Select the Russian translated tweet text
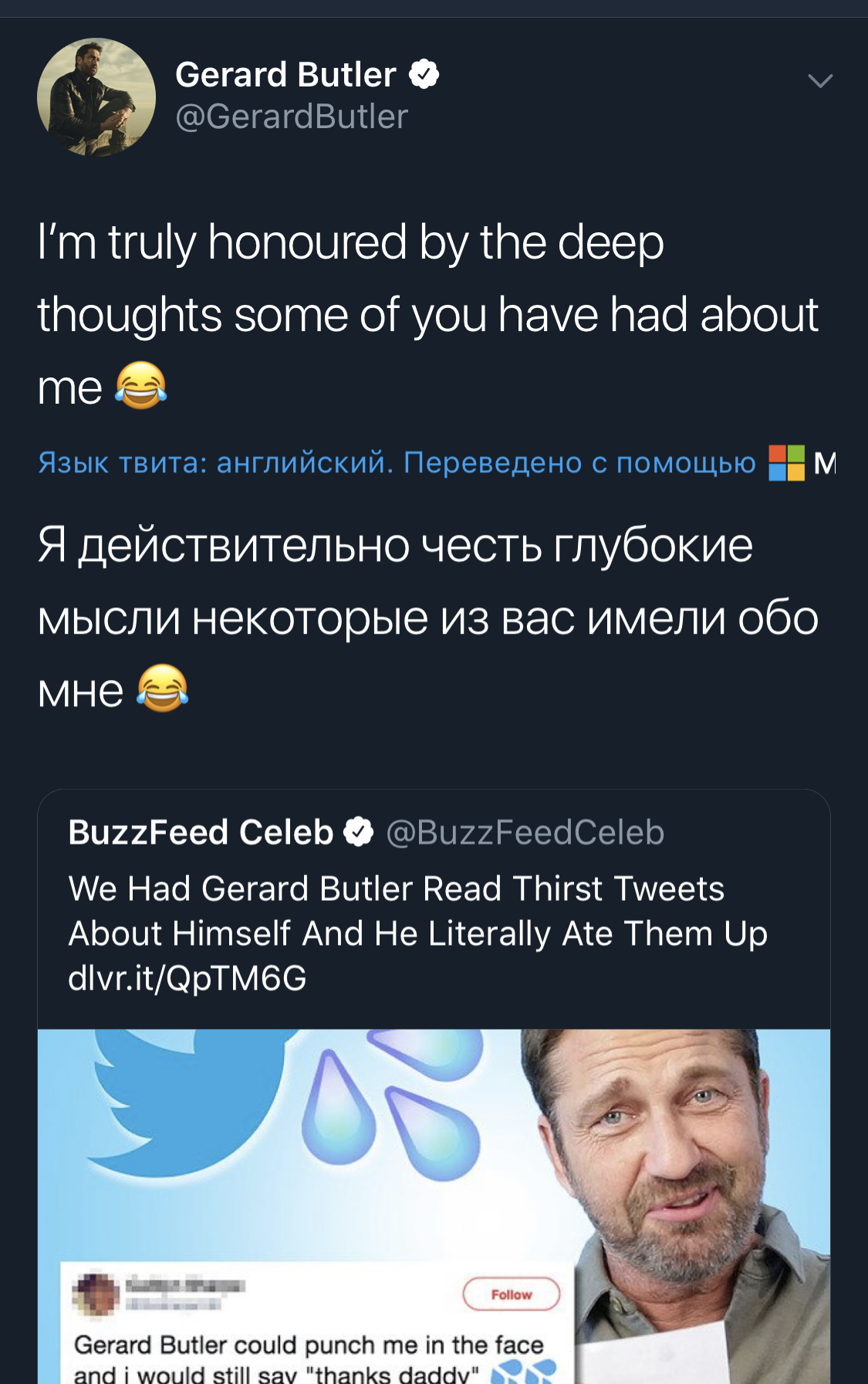 [427, 618]
